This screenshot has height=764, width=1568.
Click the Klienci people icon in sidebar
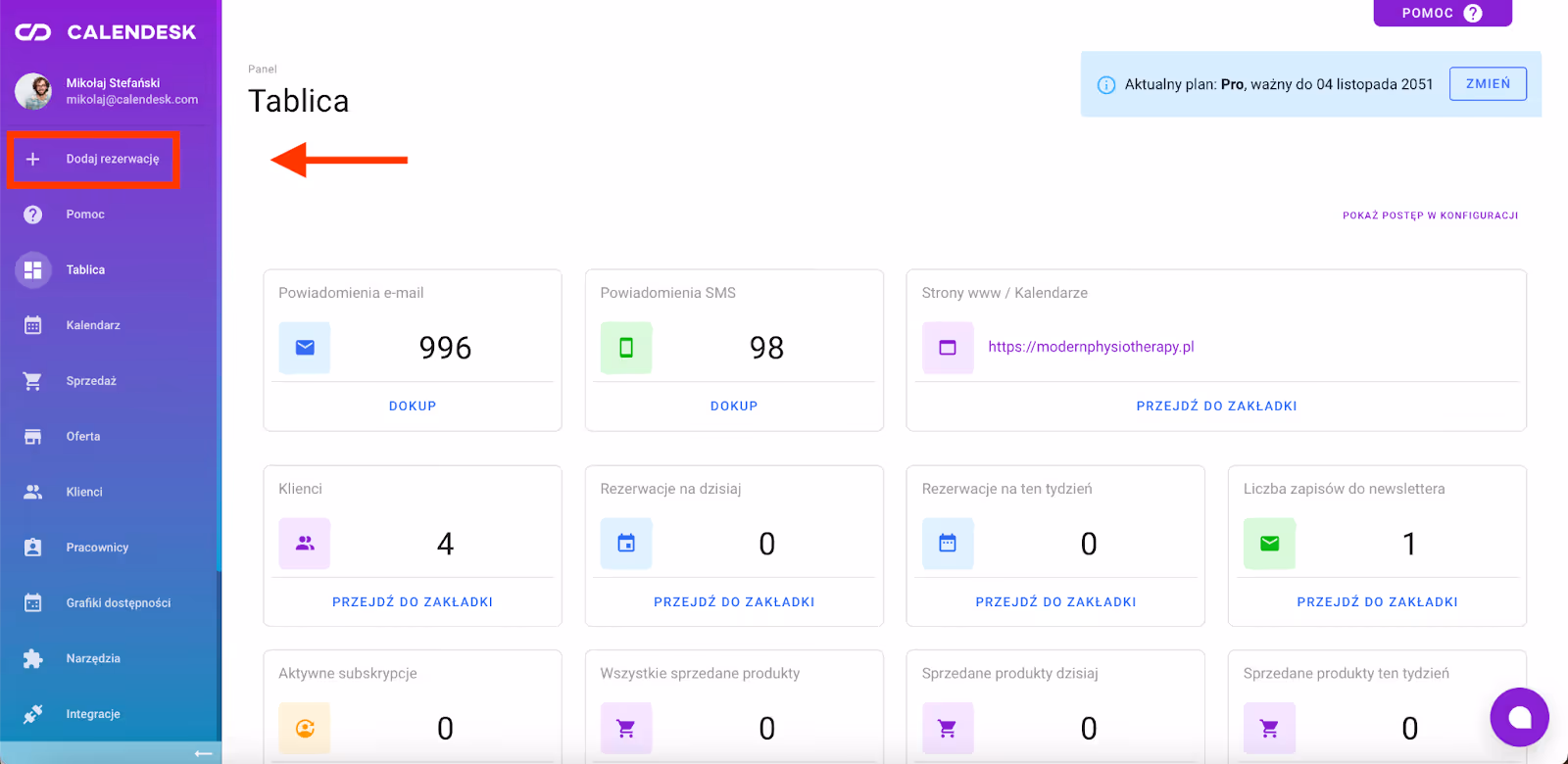[x=32, y=492]
